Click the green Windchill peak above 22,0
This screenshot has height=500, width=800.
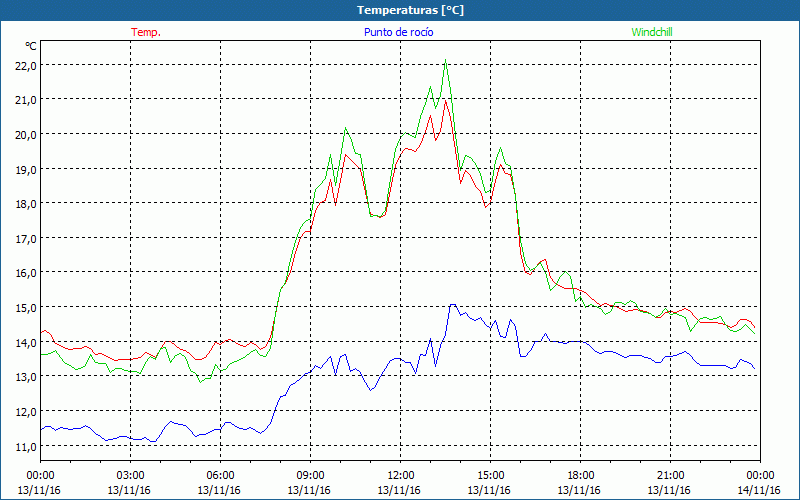[446, 60]
